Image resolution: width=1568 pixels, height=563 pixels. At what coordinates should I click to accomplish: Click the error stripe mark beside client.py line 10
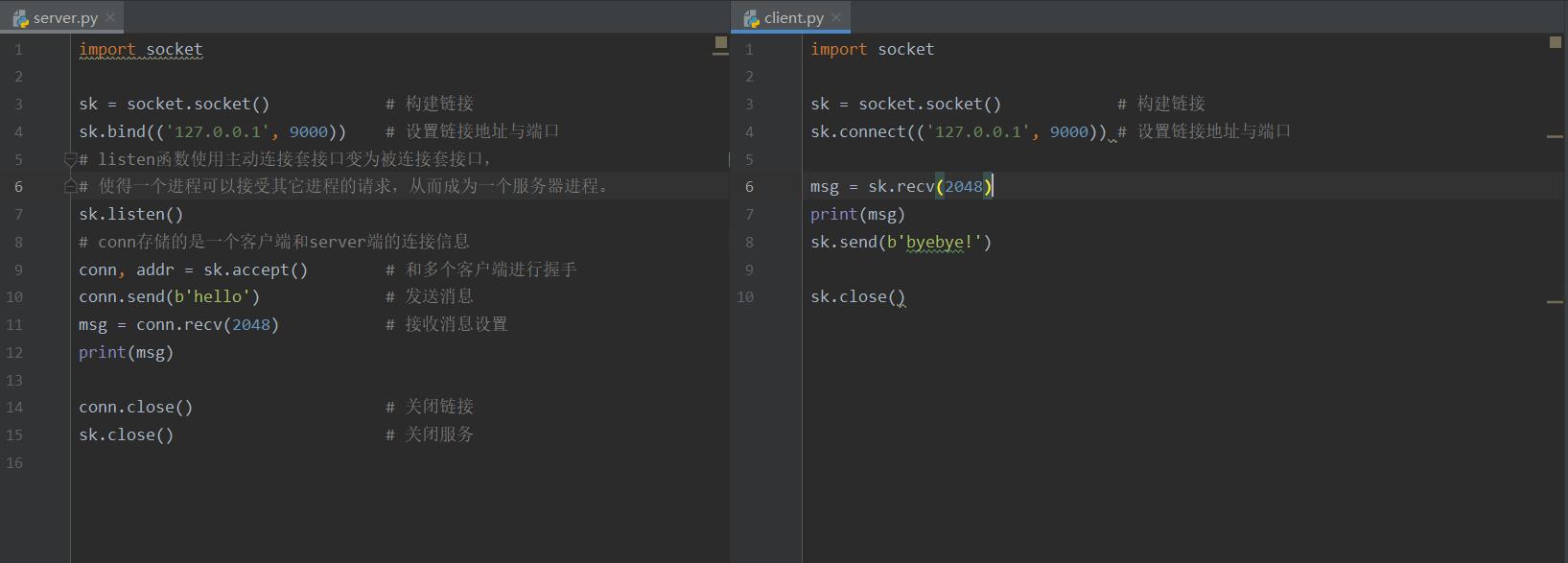[x=1555, y=302]
